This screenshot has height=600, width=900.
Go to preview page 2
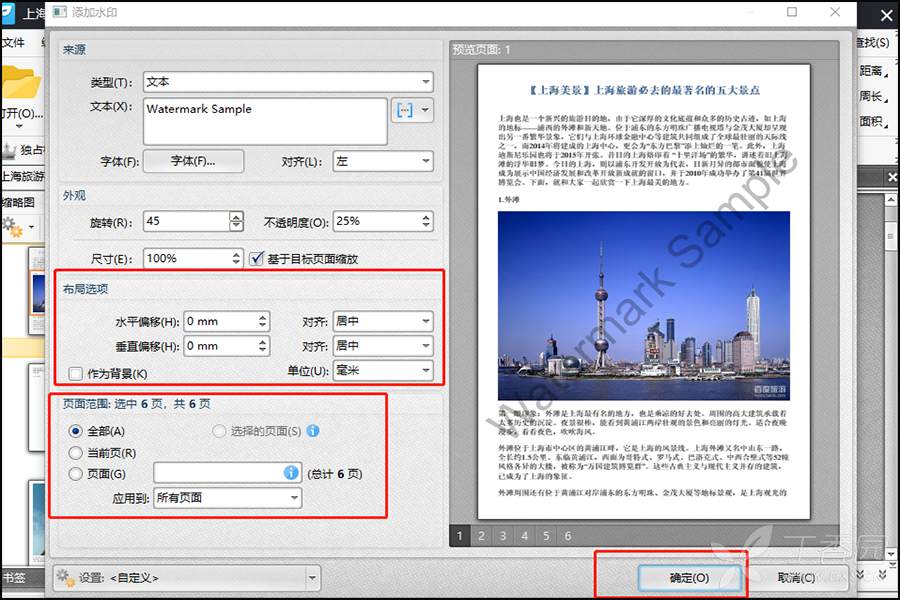481,536
